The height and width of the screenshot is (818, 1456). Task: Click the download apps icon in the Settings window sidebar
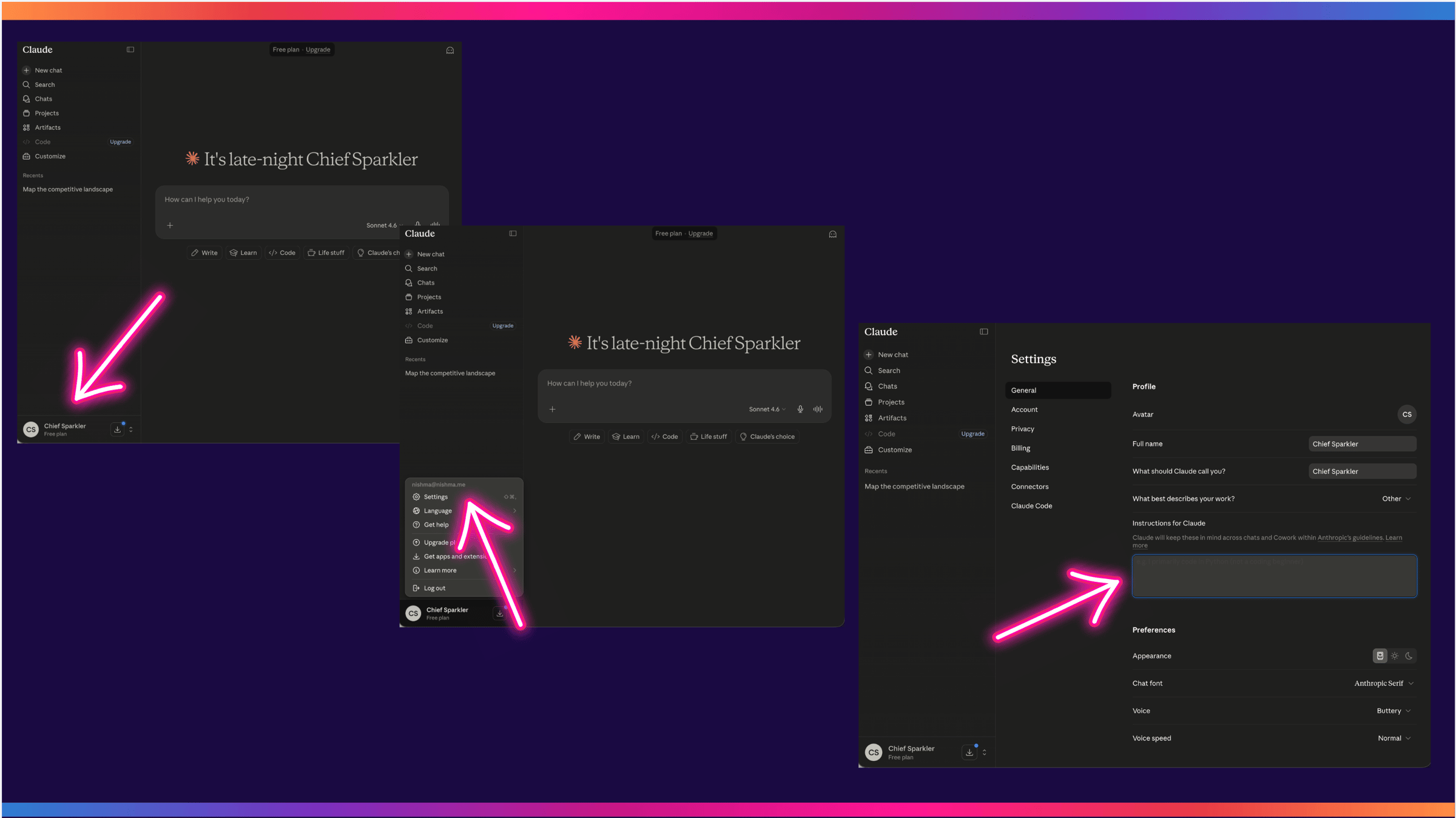click(x=969, y=752)
